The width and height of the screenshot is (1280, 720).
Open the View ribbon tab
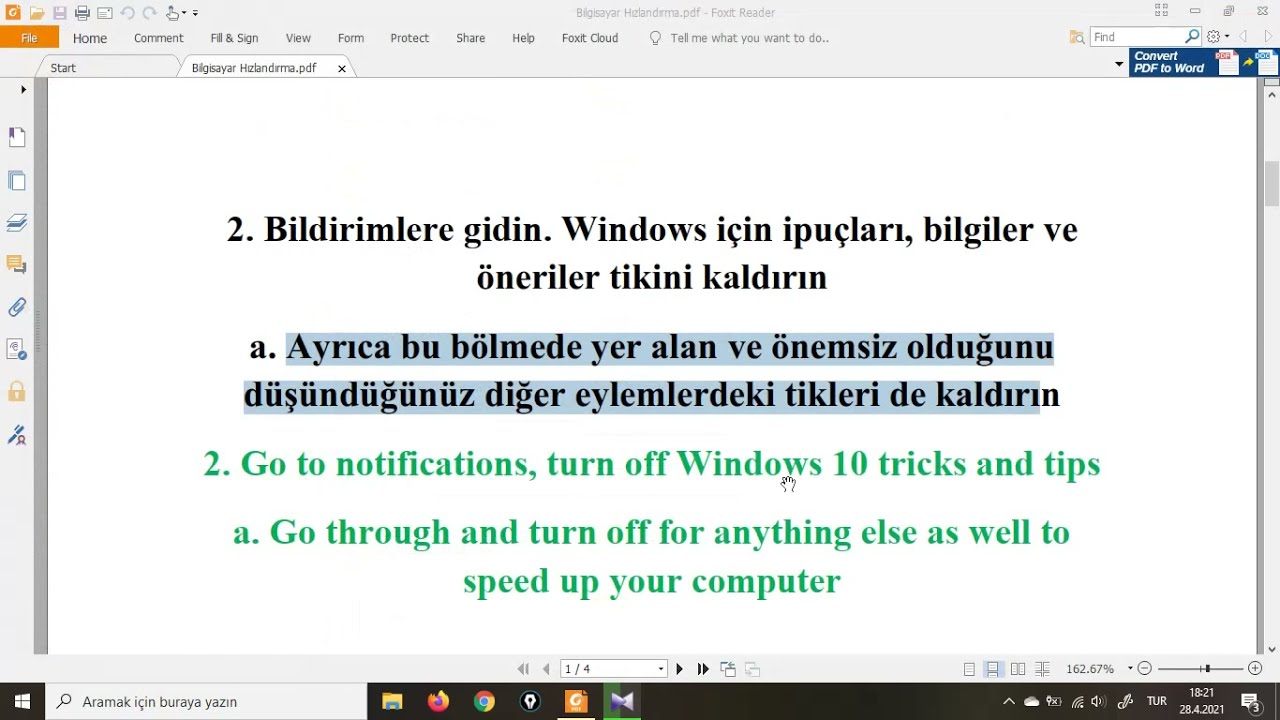298,38
